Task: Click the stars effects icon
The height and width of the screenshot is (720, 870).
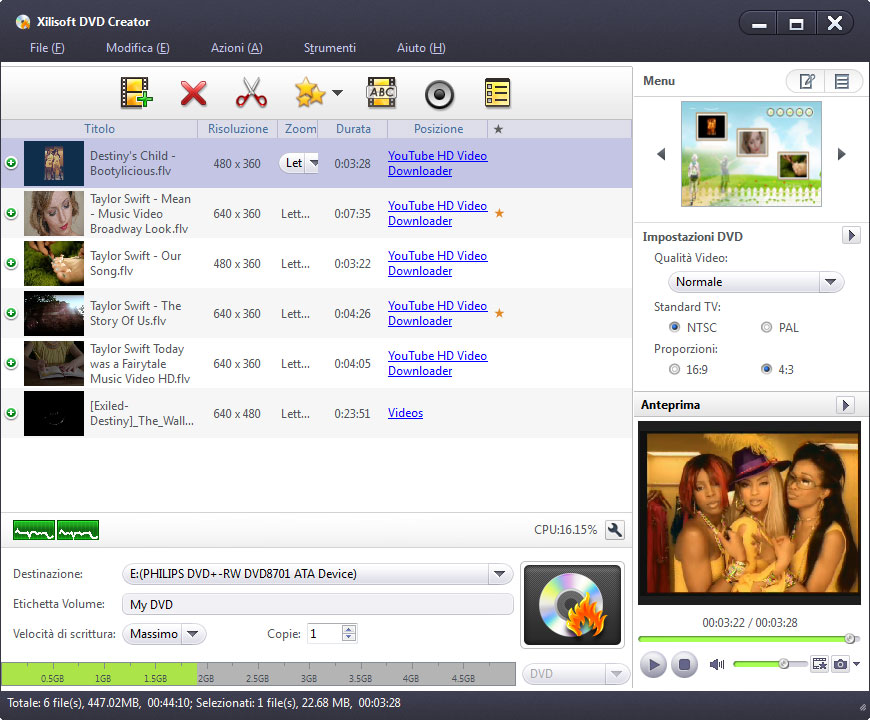Action: (310, 93)
